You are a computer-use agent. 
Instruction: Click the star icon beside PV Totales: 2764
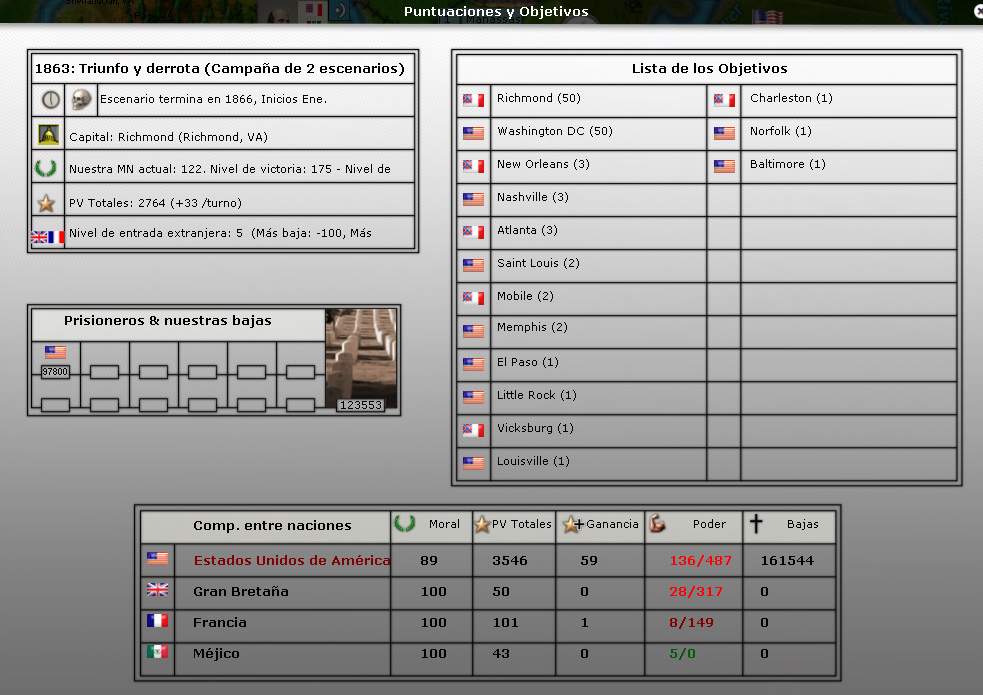tap(46, 203)
